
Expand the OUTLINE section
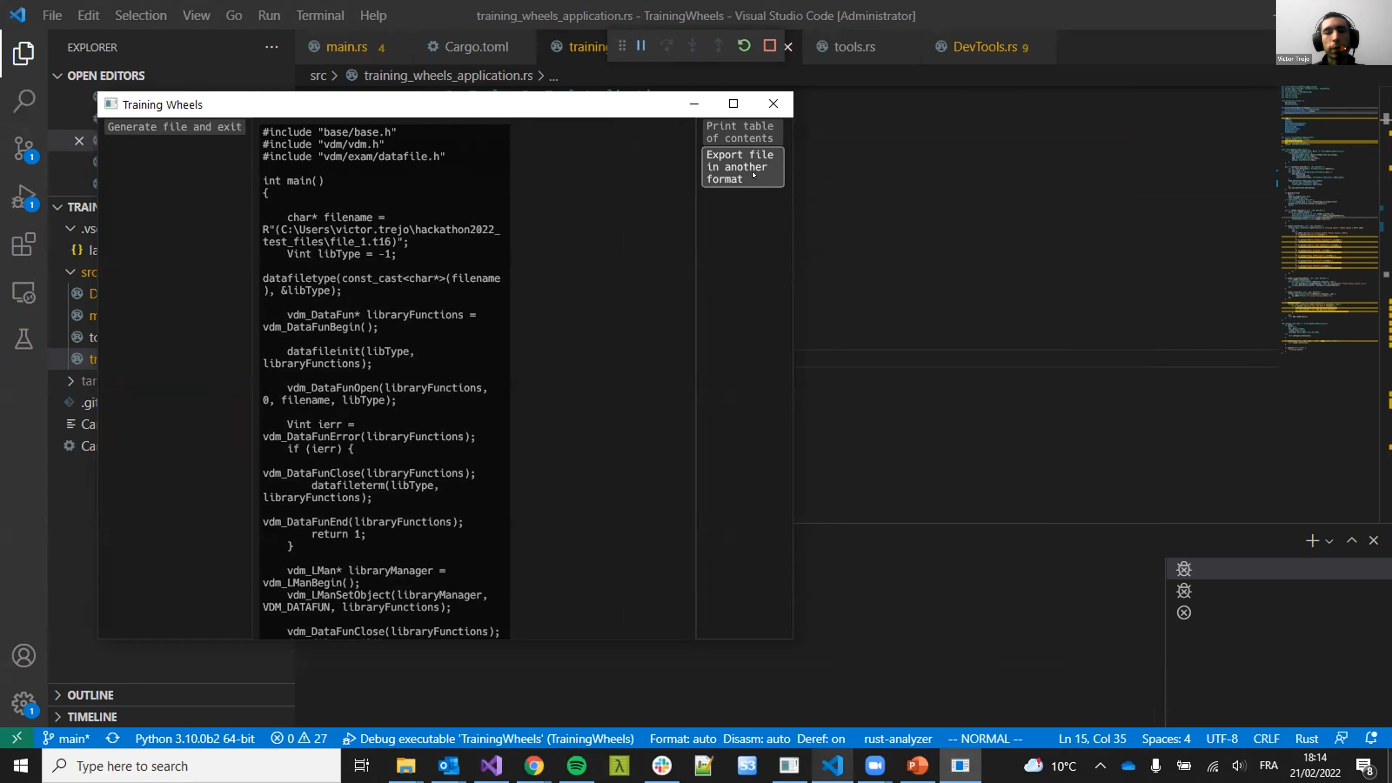coord(90,695)
